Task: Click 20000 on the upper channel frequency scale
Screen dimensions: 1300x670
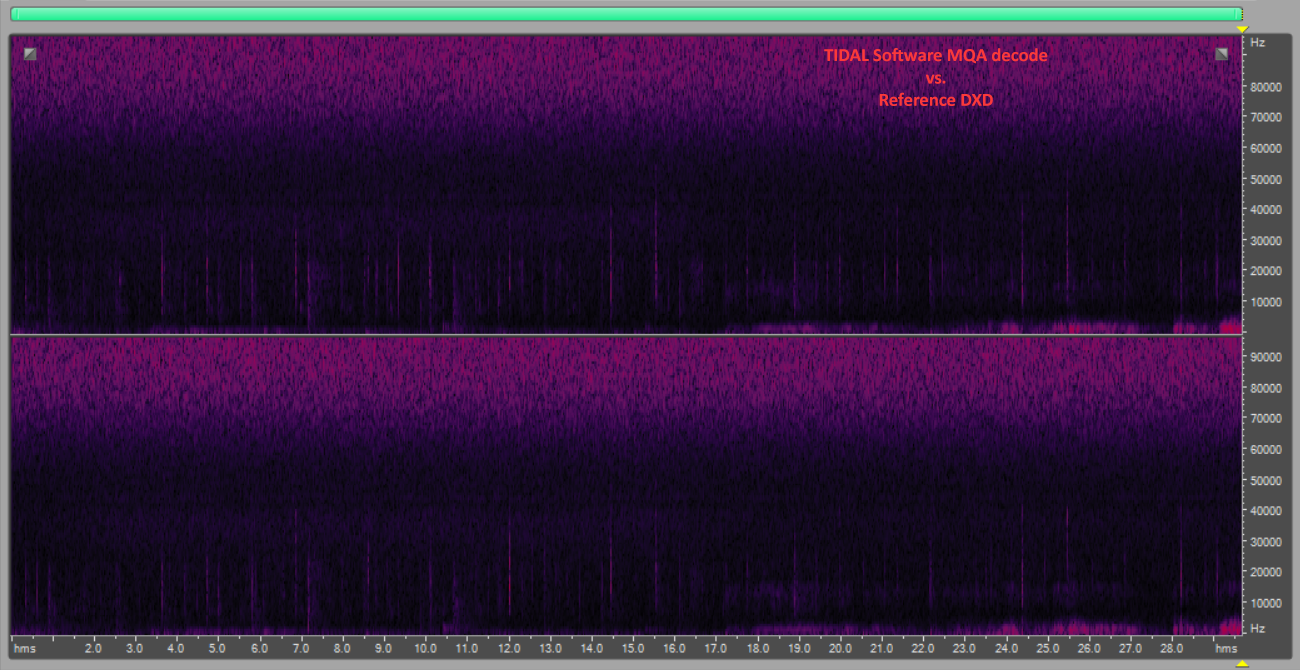Action: pos(1267,271)
